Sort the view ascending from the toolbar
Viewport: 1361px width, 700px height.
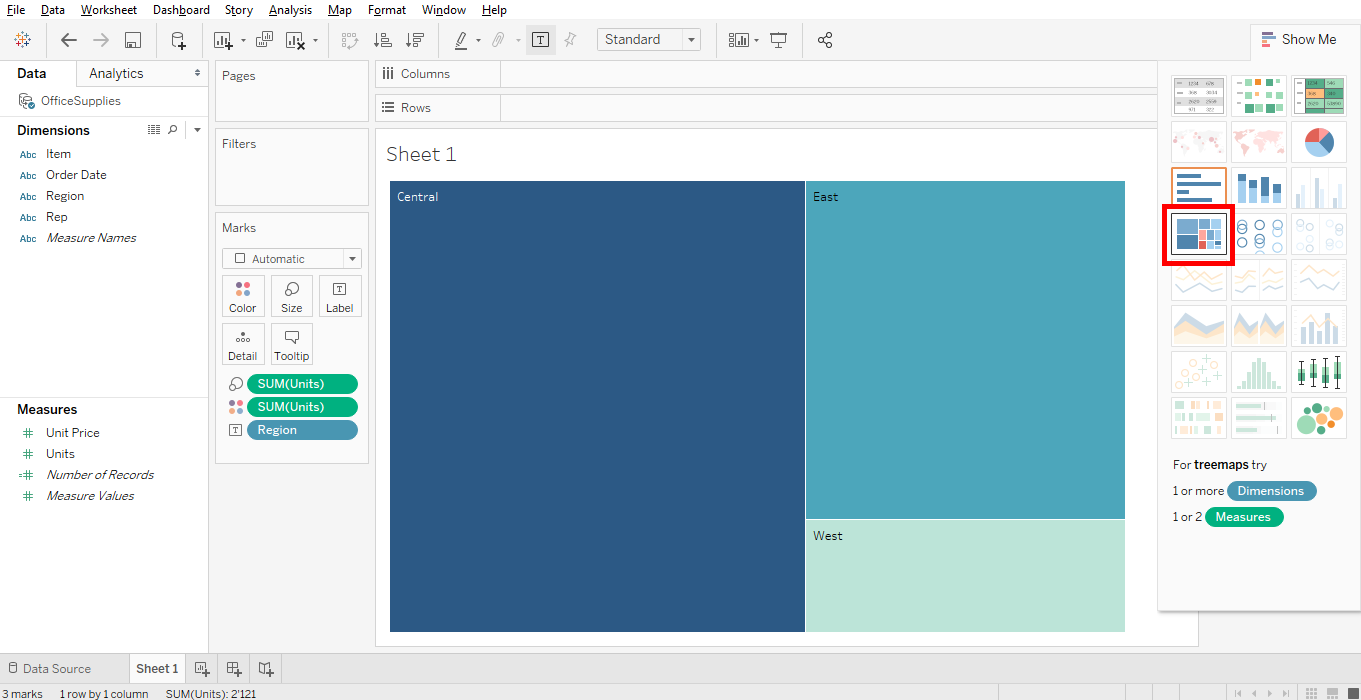coord(382,39)
